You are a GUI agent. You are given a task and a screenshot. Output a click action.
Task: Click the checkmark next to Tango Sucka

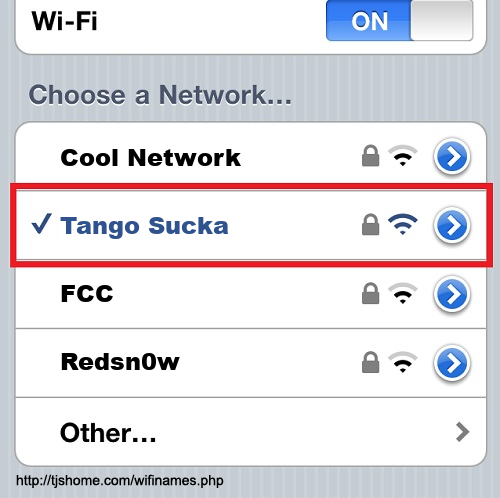[41, 224]
